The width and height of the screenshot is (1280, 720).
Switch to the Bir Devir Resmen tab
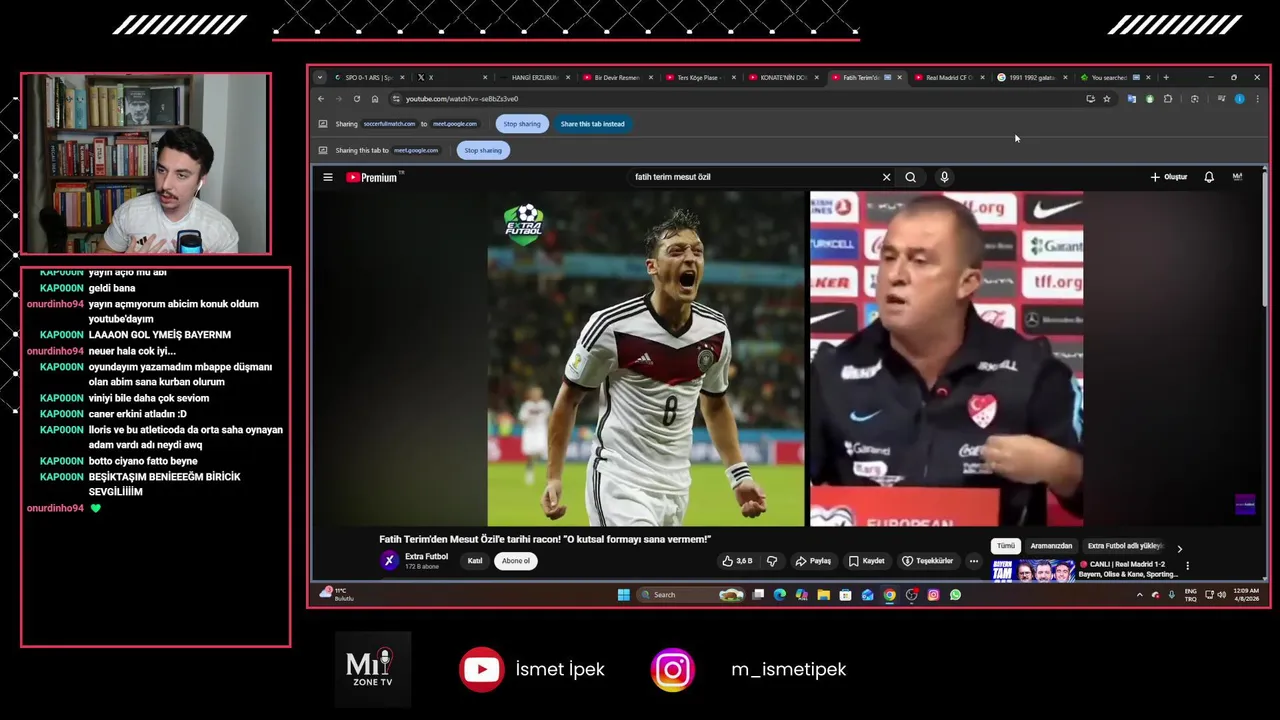[617, 77]
